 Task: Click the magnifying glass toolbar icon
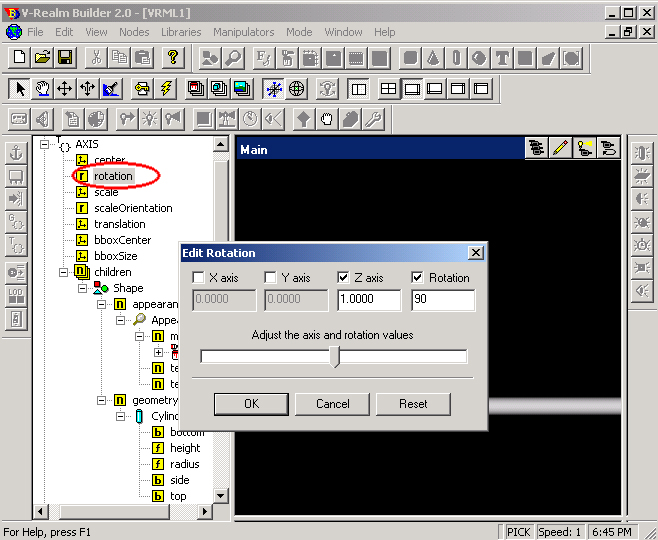231,57
